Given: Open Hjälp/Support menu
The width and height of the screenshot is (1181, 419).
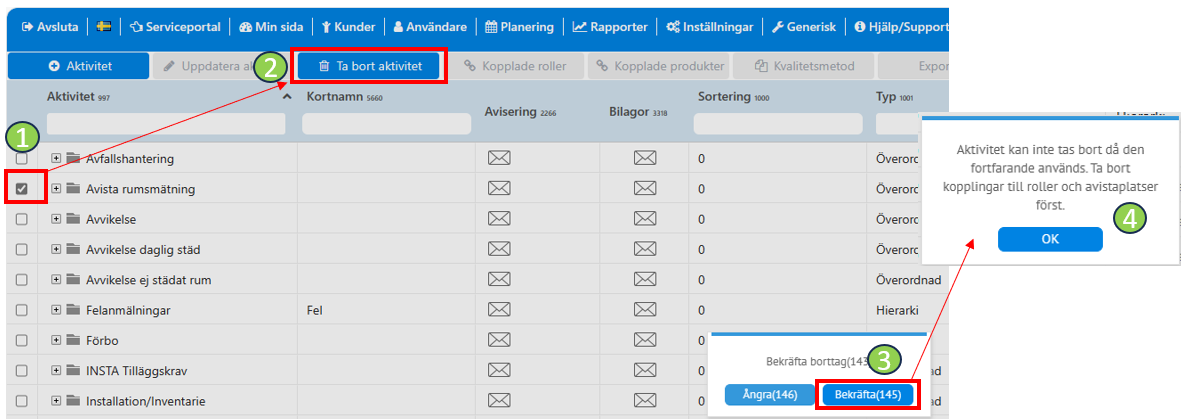Looking at the screenshot, I should tap(901, 26).
